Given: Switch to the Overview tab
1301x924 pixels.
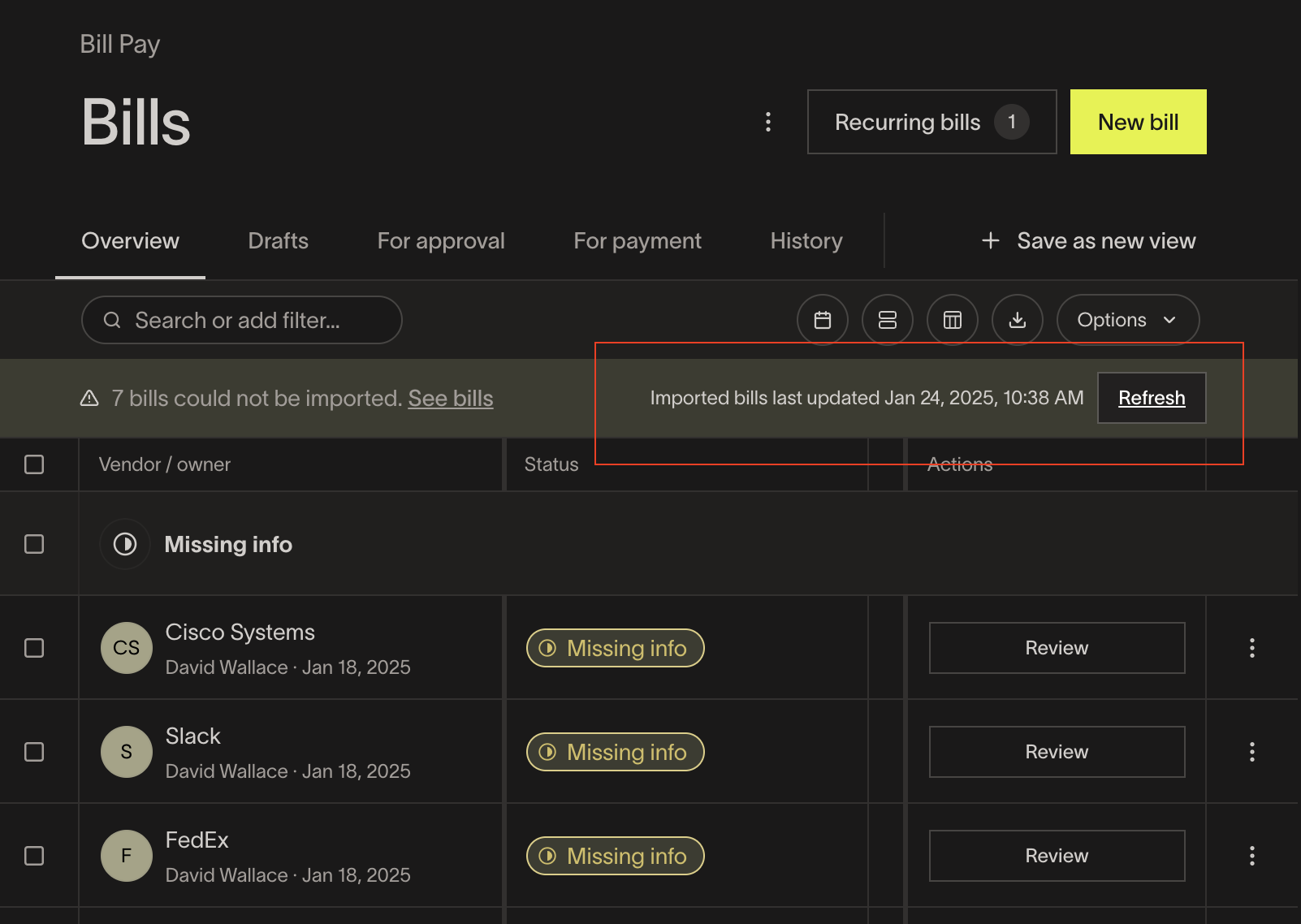Looking at the screenshot, I should 130,240.
